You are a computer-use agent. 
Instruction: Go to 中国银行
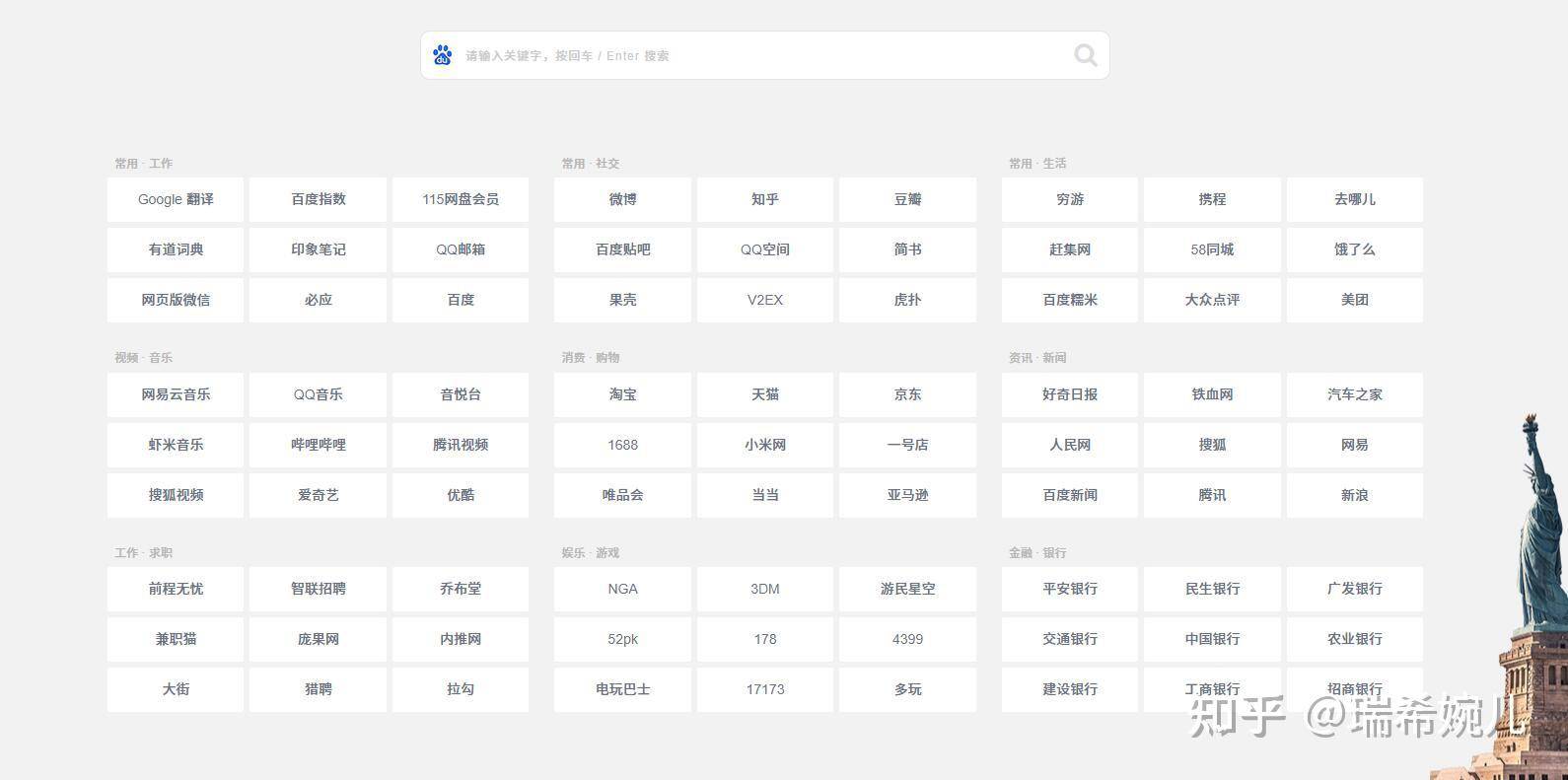point(1212,639)
